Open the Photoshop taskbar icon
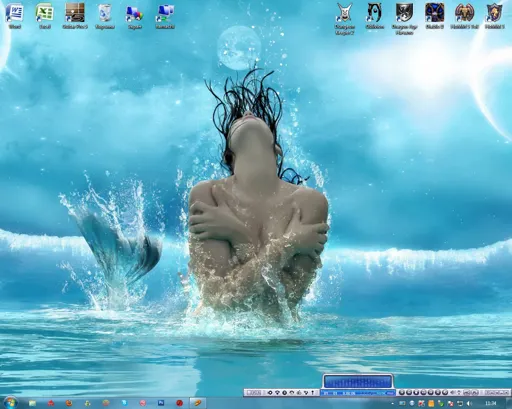512x409 pixels. (x=161, y=403)
